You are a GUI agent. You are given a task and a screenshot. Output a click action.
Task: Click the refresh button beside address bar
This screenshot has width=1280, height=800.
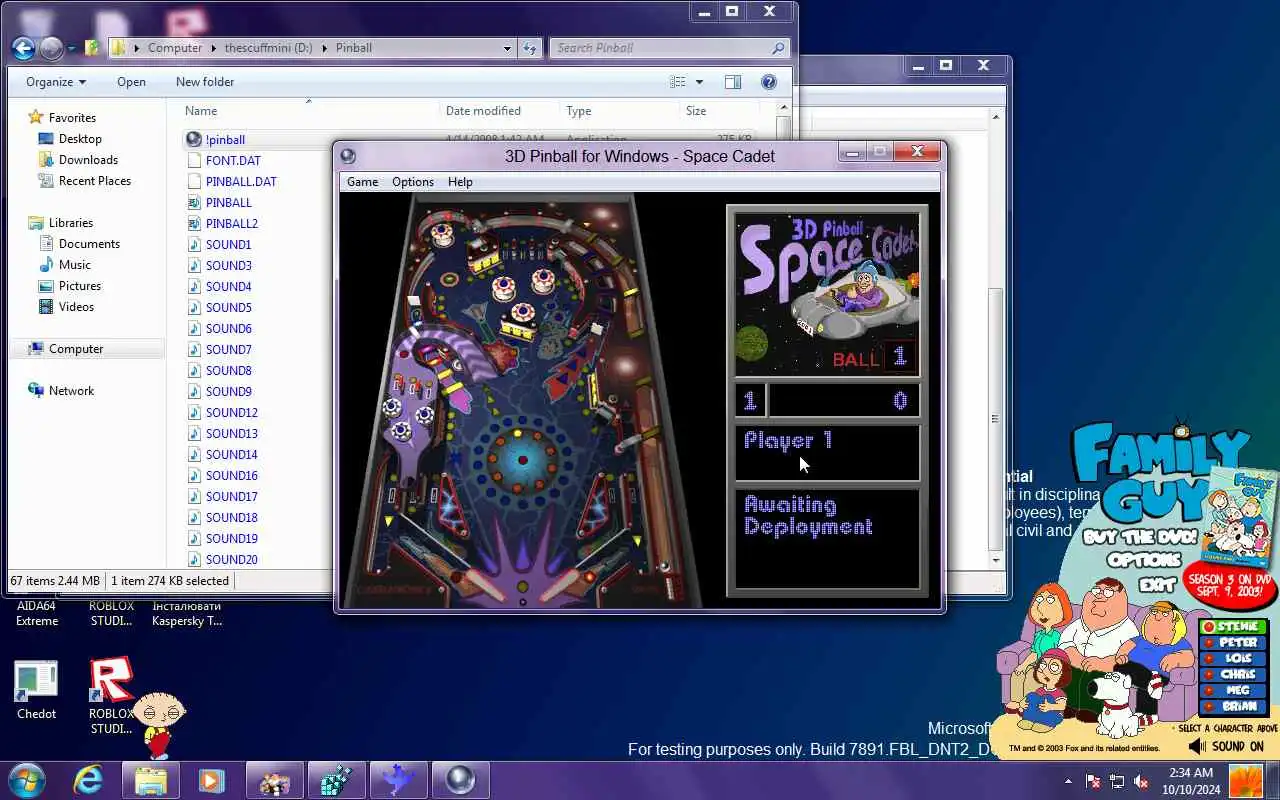click(x=531, y=47)
